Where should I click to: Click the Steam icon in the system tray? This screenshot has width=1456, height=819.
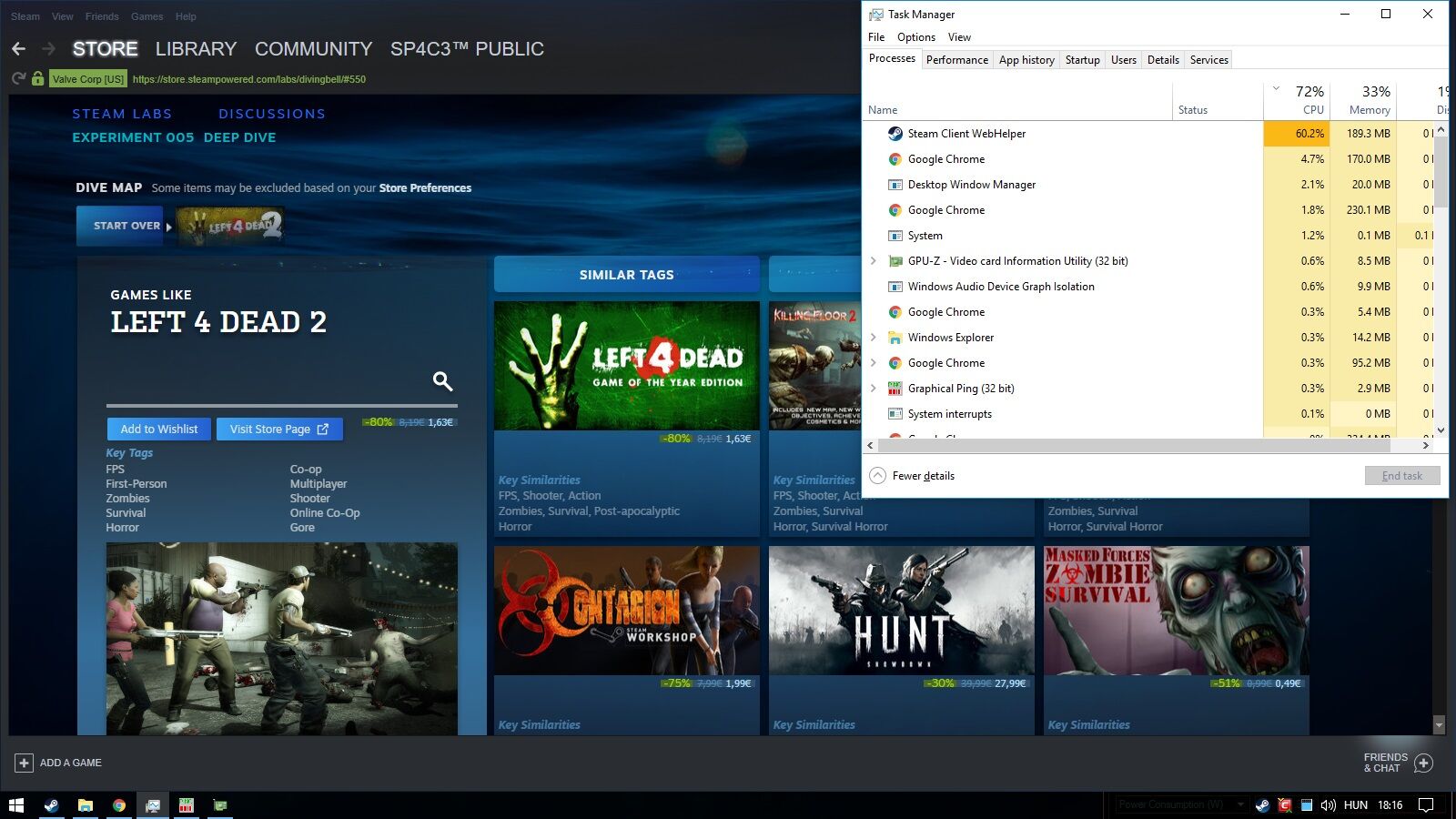(x=1262, y=805)
